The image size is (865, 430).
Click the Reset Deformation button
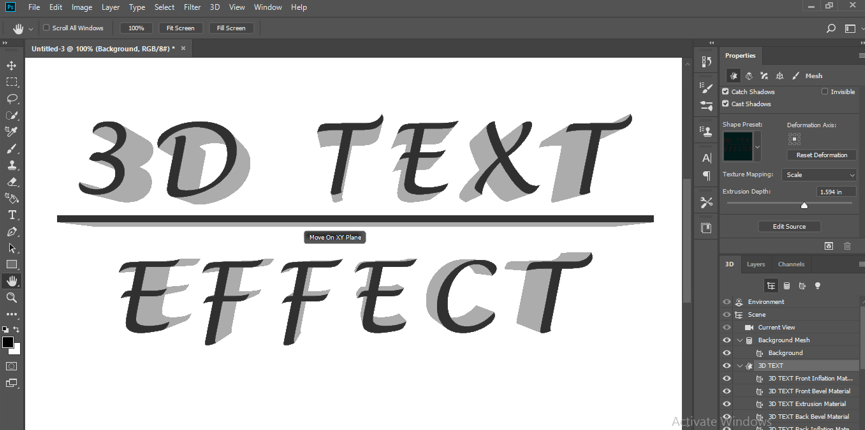pos(821,155)
